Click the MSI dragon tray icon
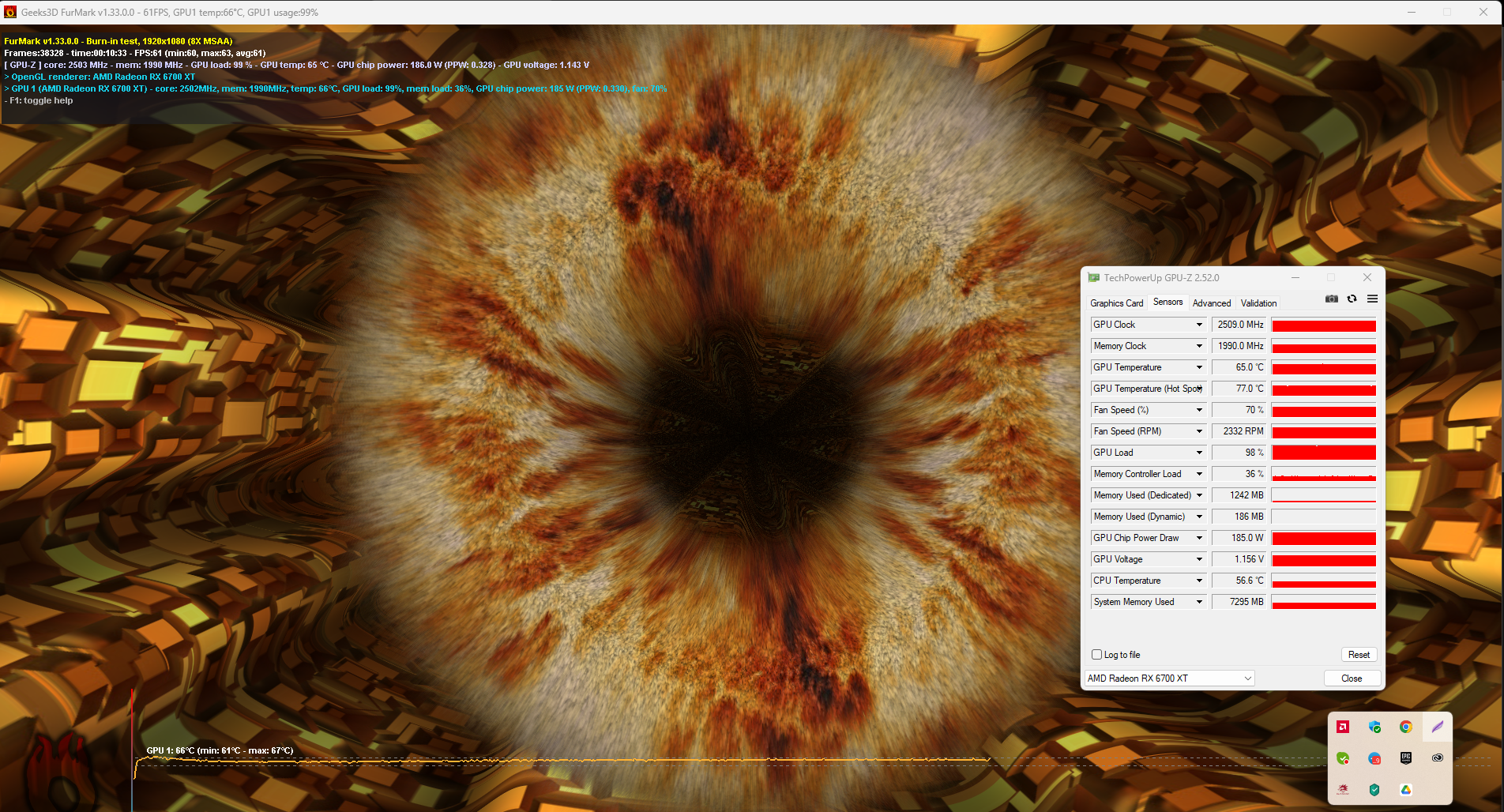Screen dimensions: 1504x812 (x=1343, y=790)
